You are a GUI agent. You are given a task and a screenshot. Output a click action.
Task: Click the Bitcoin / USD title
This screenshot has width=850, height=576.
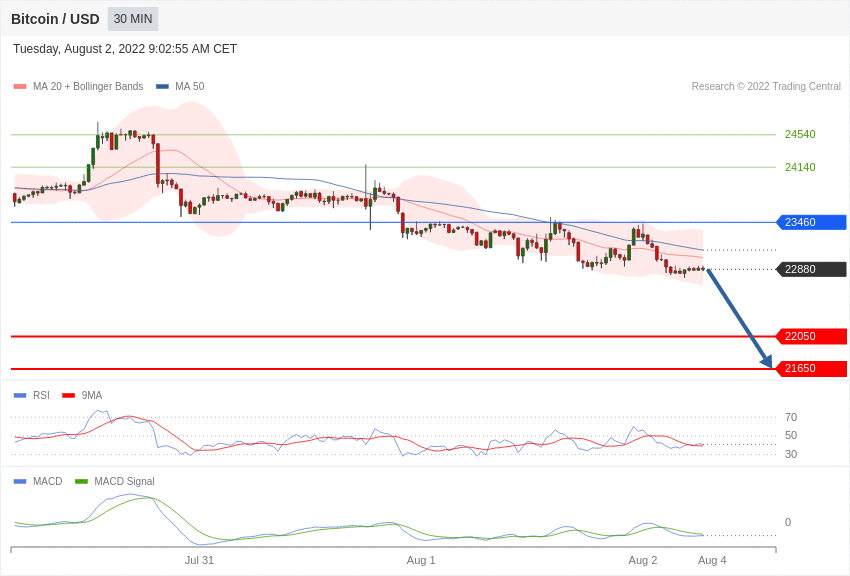click(x=55, y=19)
